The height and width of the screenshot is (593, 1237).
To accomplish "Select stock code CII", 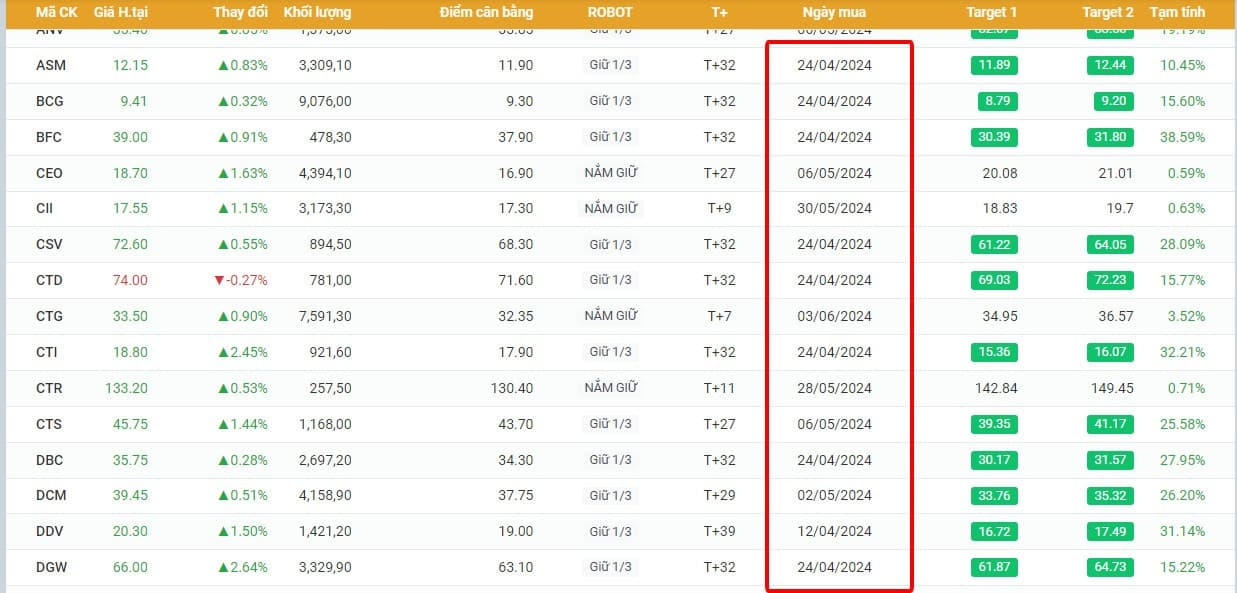I will coord(46,208).
